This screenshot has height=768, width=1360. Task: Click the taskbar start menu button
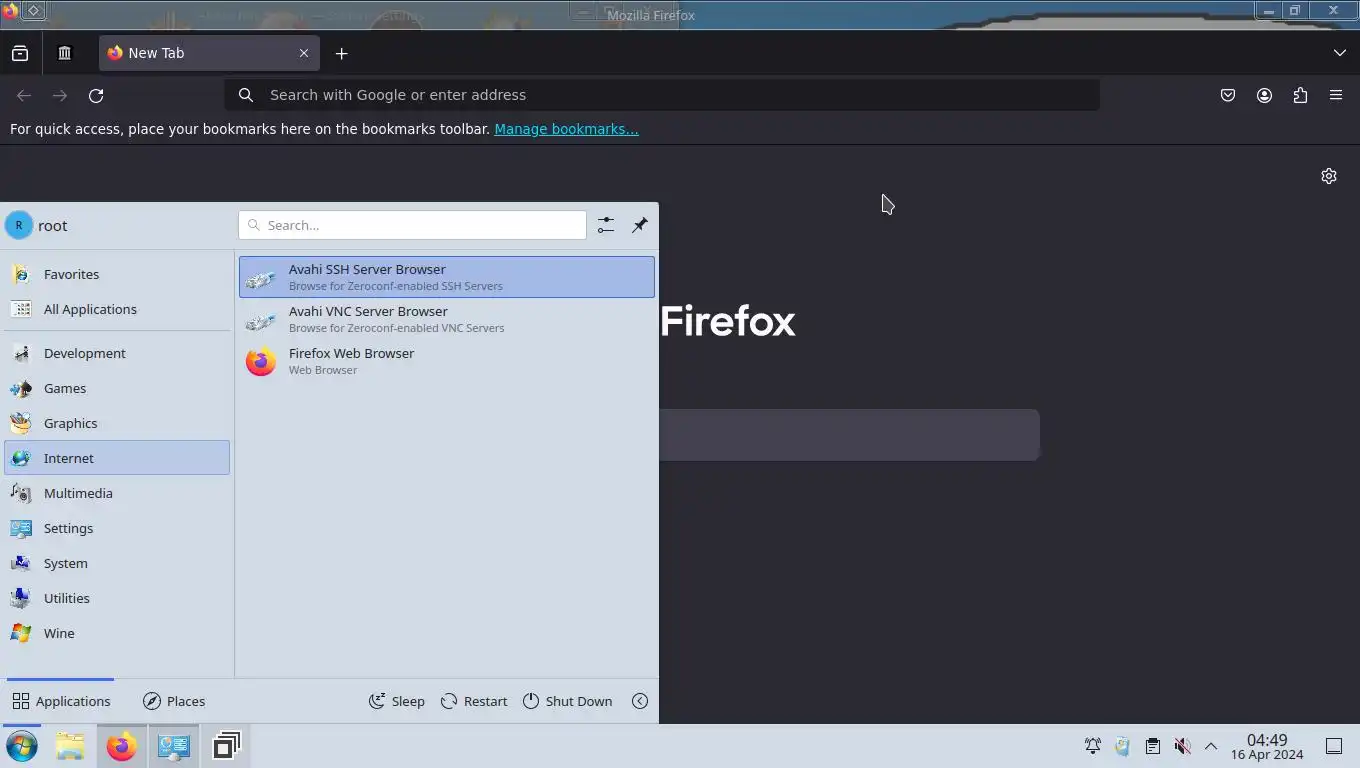point(21,746)
